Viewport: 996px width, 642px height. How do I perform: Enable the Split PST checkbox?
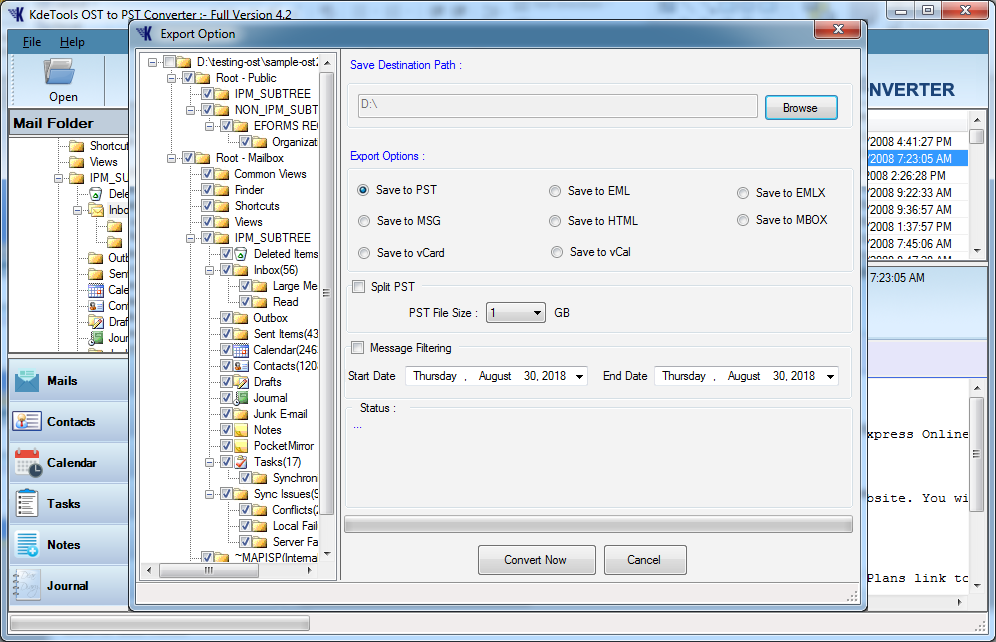click(x=359, y=286)
